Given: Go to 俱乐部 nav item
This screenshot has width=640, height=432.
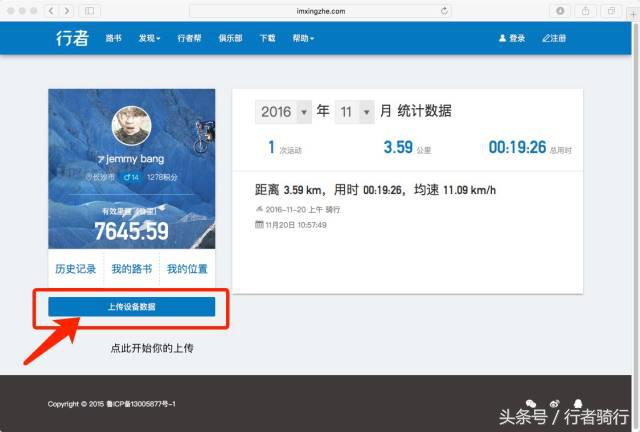Looking at the screenshot, I should (x=230, y=38).
